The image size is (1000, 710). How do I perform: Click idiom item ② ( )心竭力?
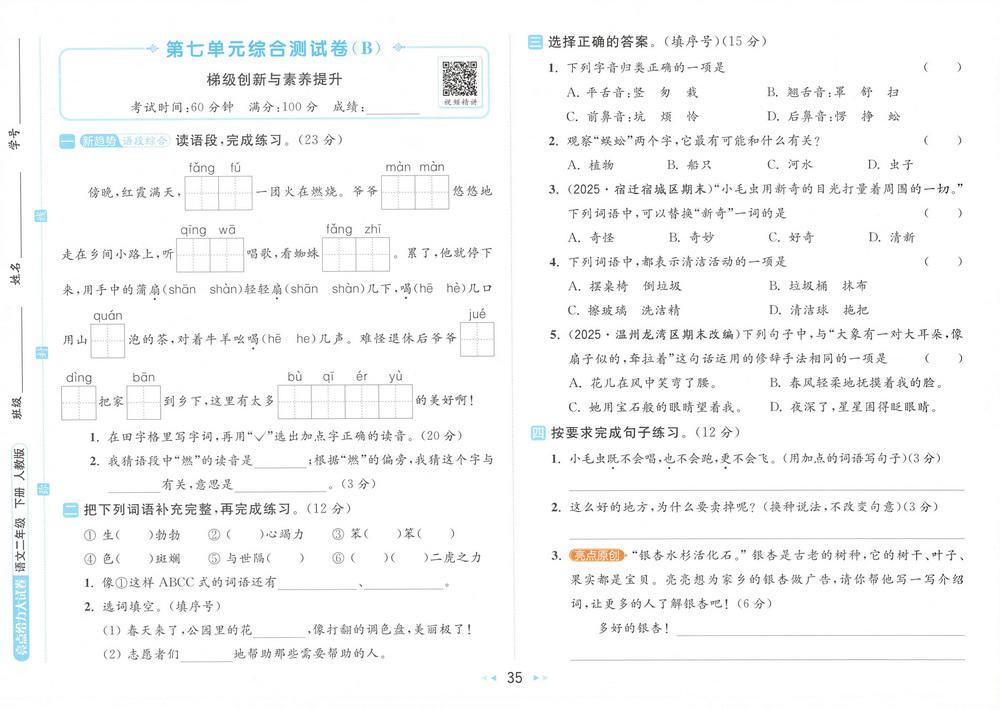tap(256, 534)
